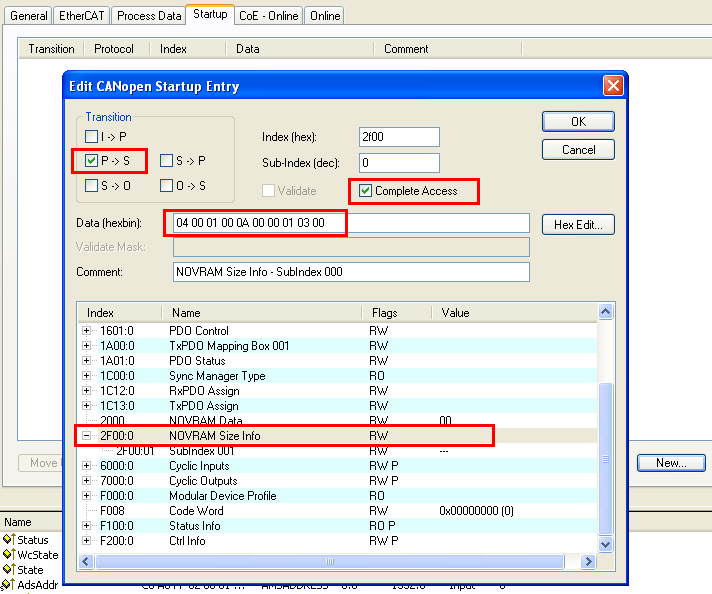Expand the 1C12:0 RxPDO Assign entry
Image resolution: width=712 pixels, height=594 pixels.
click(x=86, y=391)
